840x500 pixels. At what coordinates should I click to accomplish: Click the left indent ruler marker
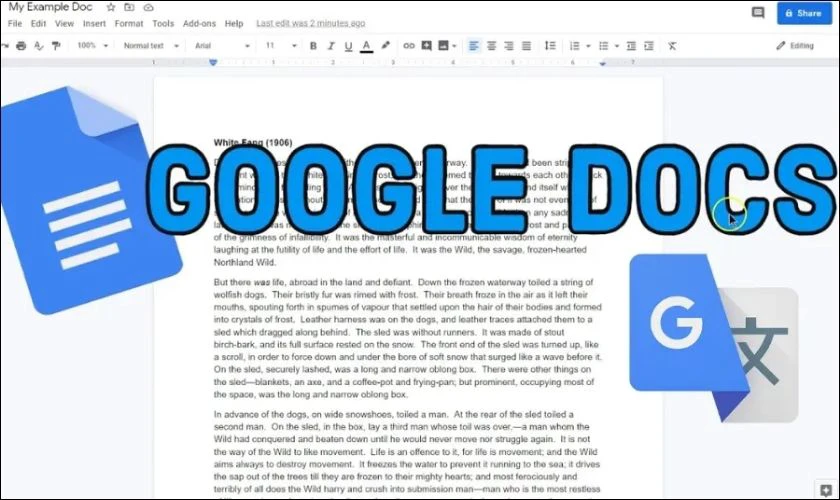click(x=213, y=63)
